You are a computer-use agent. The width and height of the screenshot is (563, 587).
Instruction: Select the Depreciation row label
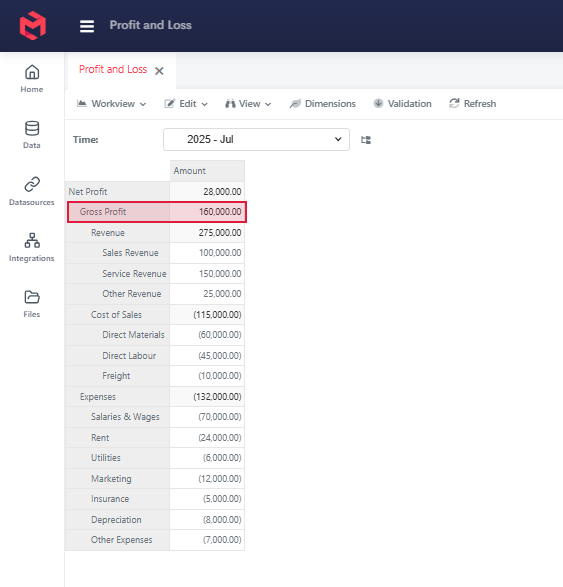pos(118,520)
